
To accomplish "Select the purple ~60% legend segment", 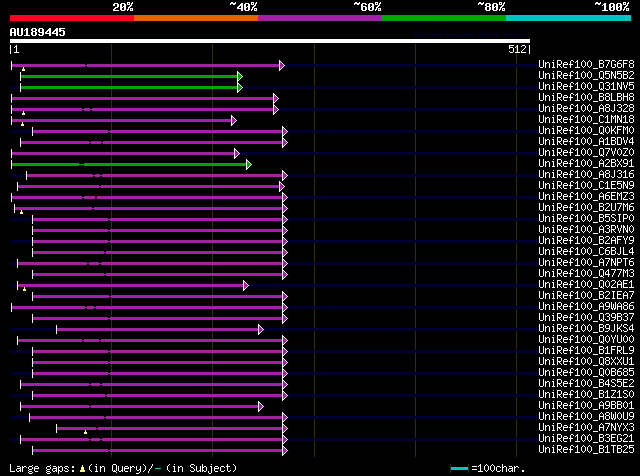I will click(x=320, y=18).
